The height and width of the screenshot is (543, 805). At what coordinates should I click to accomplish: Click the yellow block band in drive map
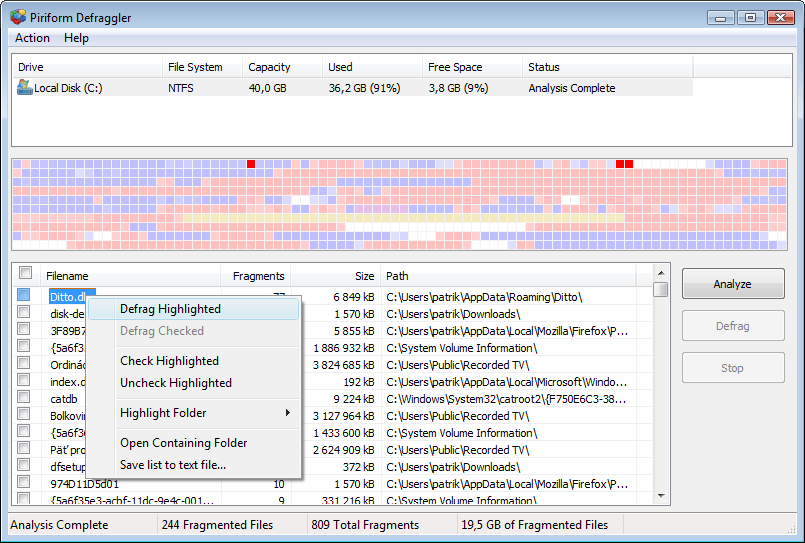[x=403, y=219]
